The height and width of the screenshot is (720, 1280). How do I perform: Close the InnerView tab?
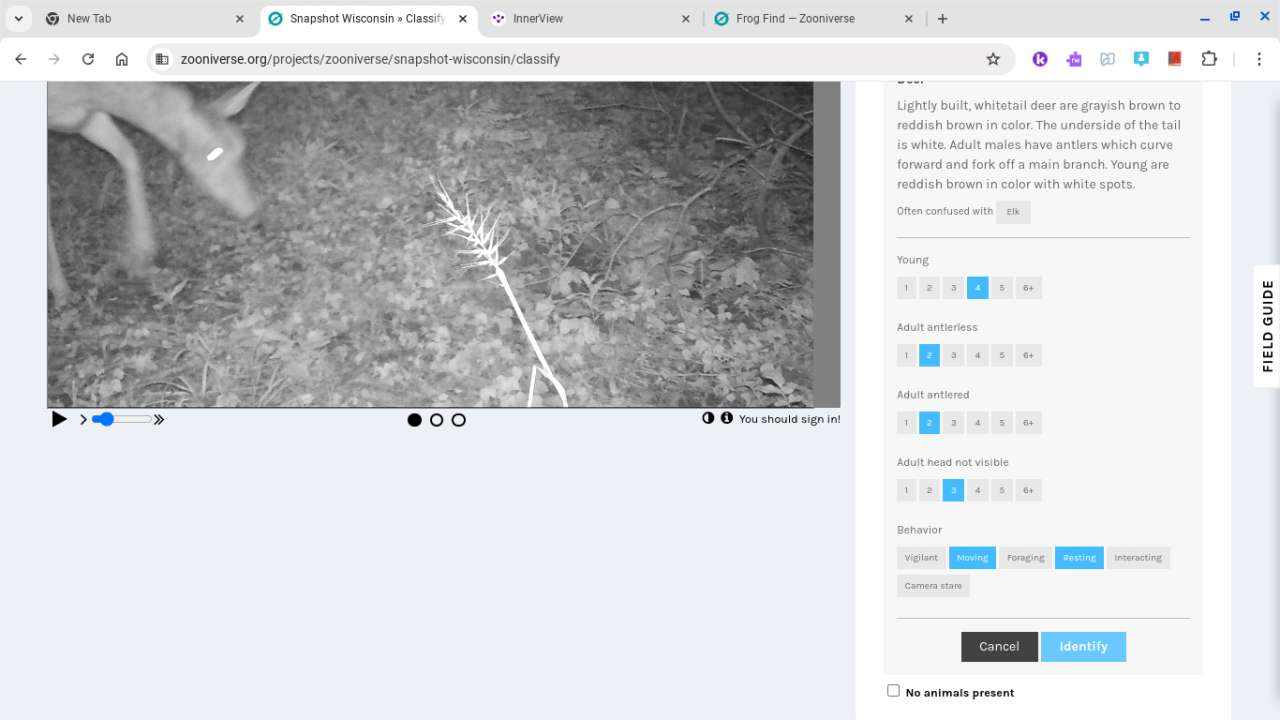tap(685, 19)
